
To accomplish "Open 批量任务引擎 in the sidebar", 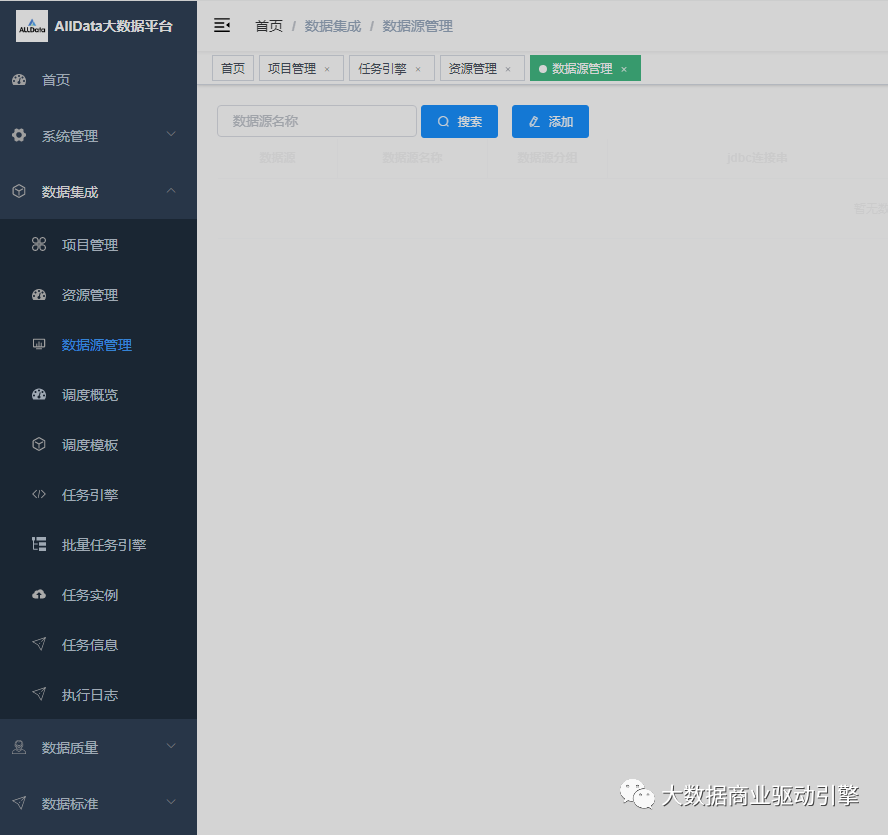I will 103,545.
